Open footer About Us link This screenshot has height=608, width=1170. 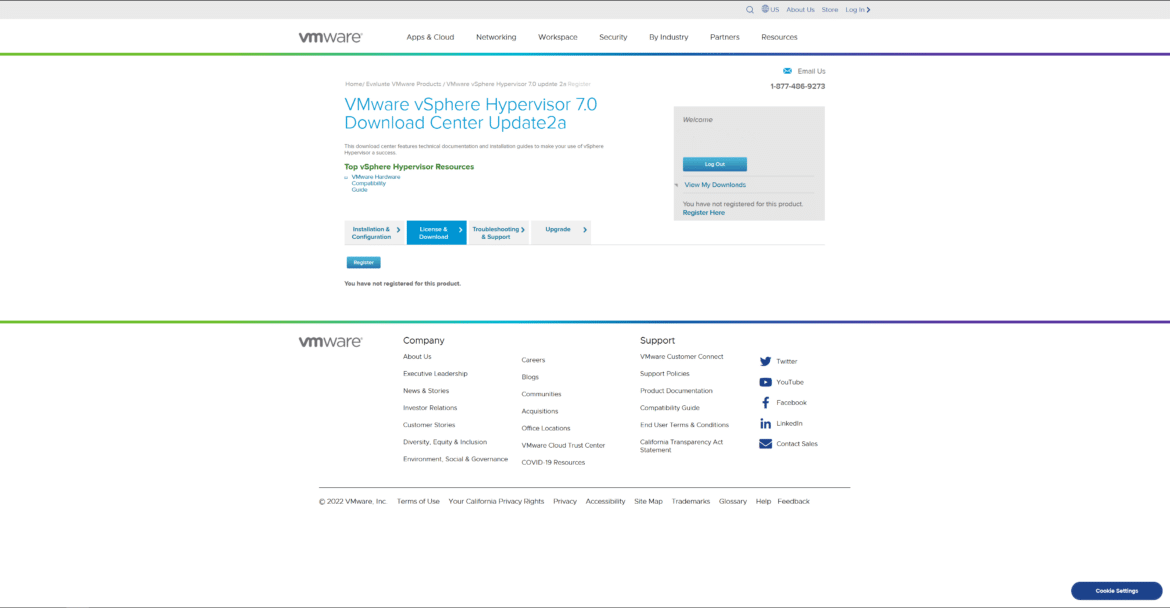click(417, 357)
